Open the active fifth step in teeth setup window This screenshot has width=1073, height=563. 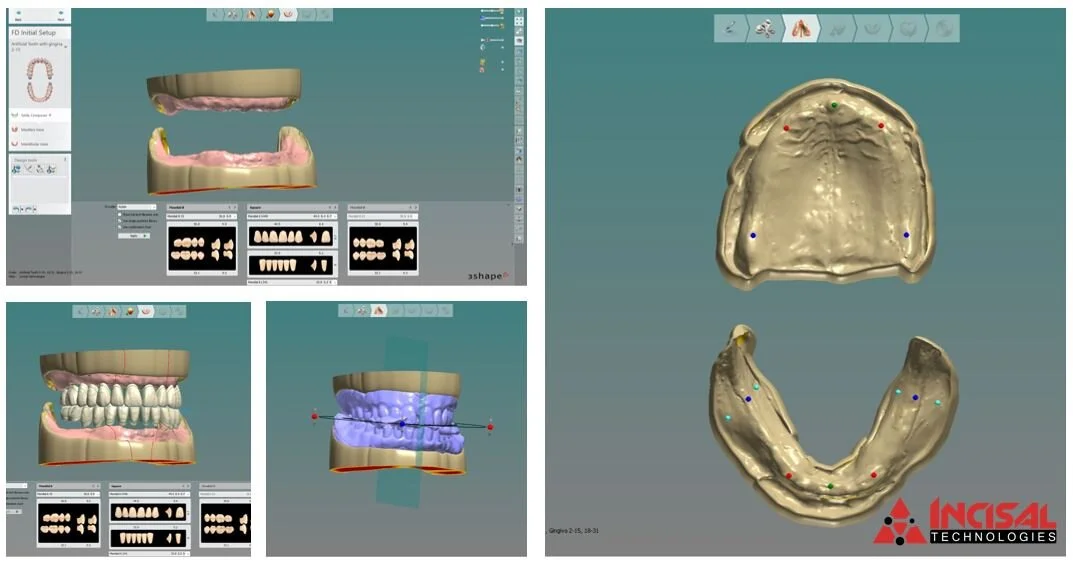[146, 311]
